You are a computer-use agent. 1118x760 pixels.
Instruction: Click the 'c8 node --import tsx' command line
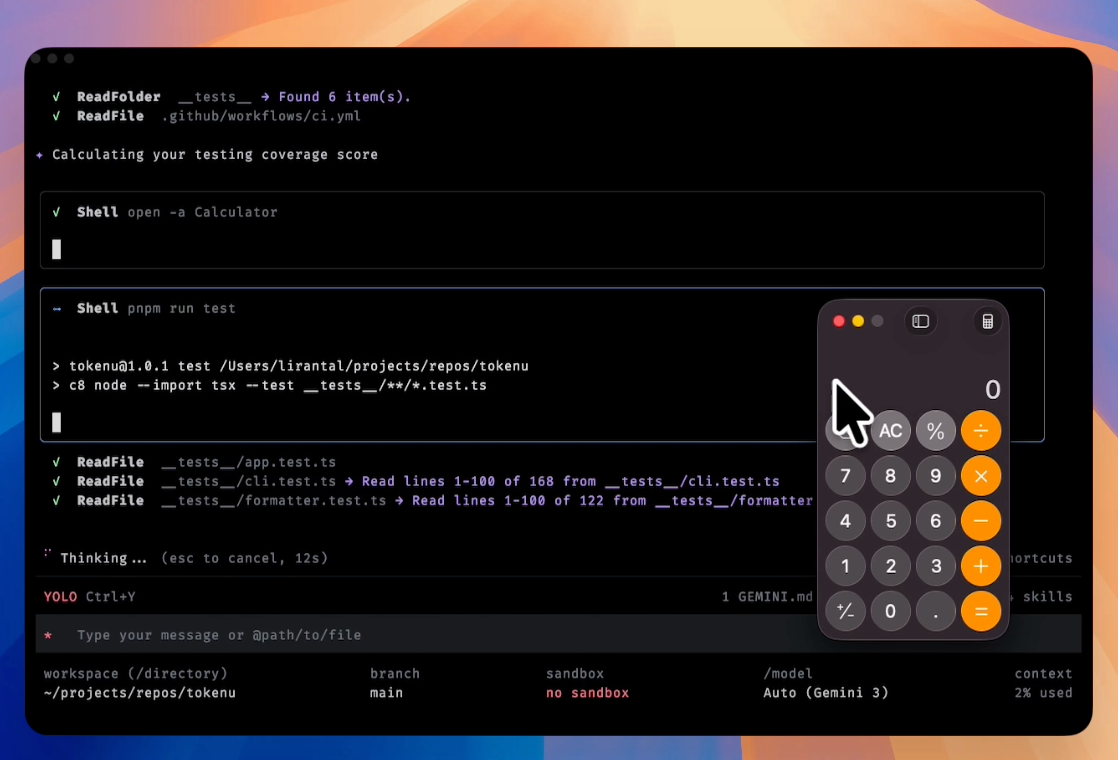coord(270,385)
